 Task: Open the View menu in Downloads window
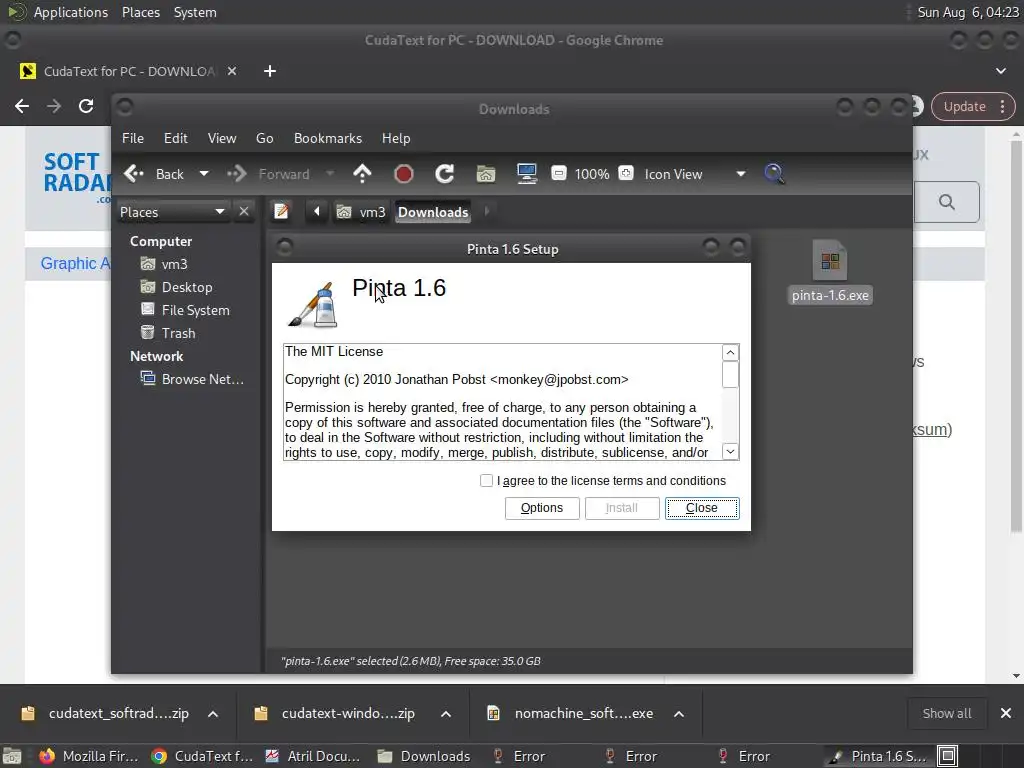(x=222, y=138)
